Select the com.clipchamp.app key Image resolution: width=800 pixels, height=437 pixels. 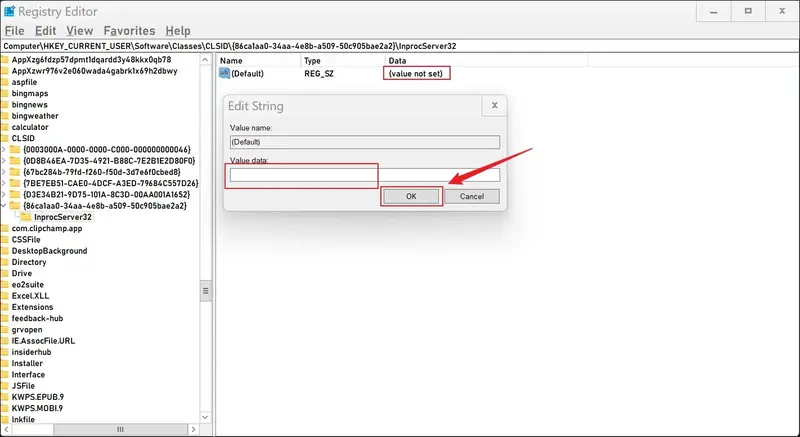[46, 228]
